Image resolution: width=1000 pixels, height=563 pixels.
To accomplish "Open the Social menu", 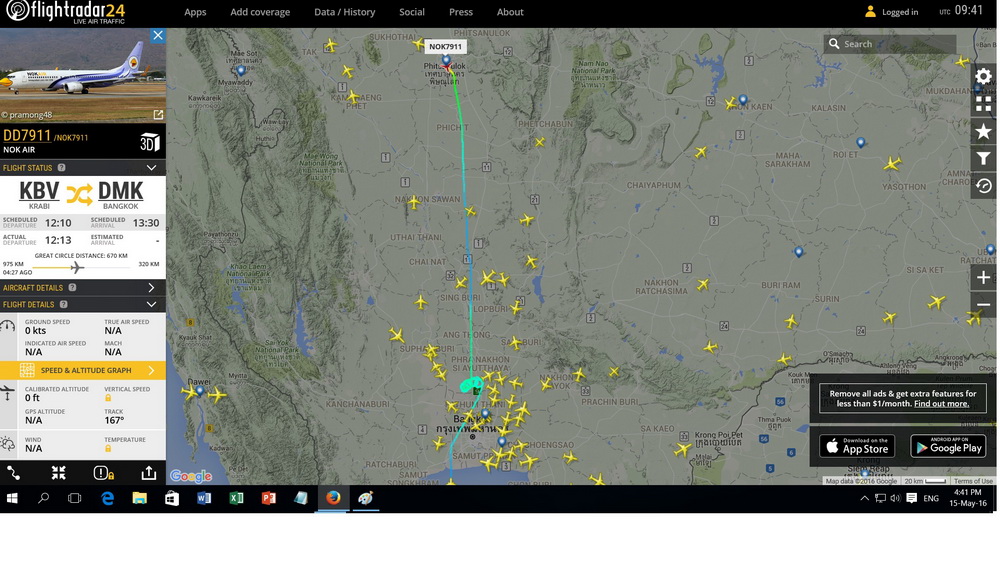I will coord(412,12).
